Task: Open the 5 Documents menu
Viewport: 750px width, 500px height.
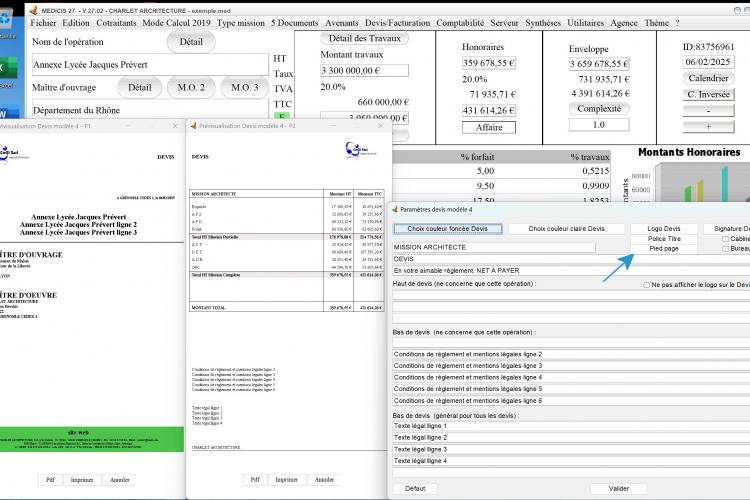Action: pos(295,23)
